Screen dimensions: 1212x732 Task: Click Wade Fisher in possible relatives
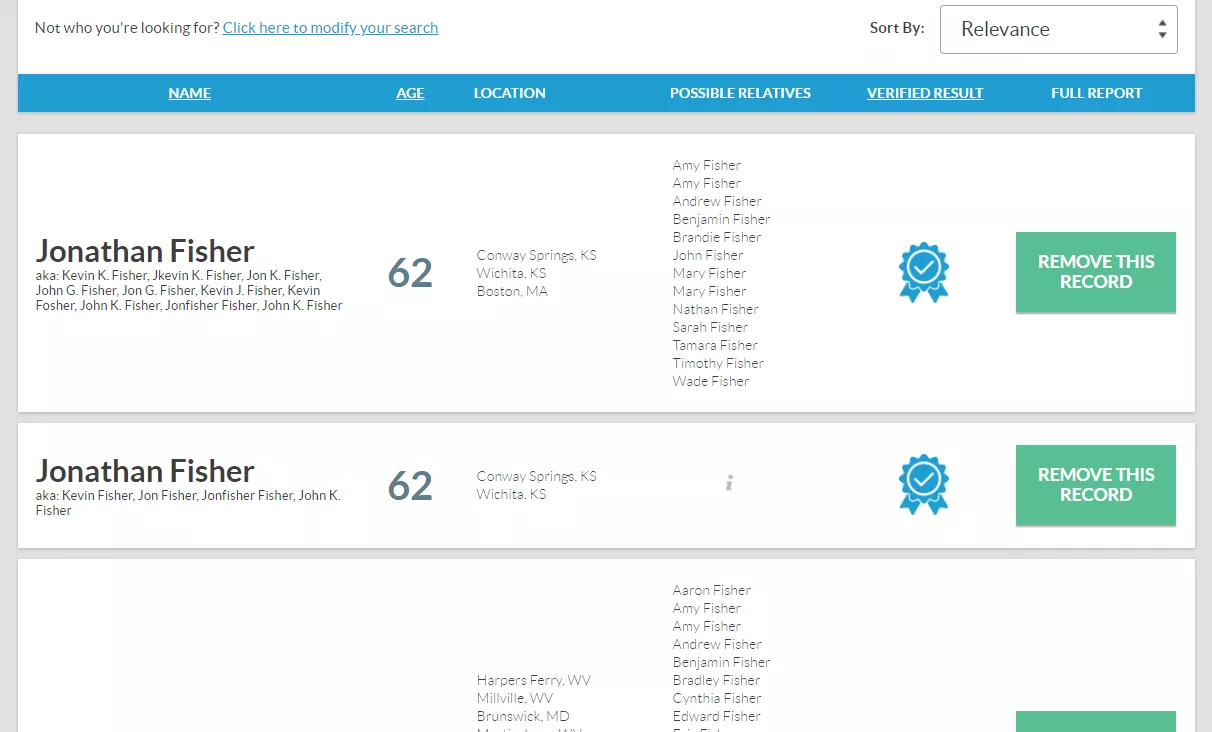[x=710, y=381]
